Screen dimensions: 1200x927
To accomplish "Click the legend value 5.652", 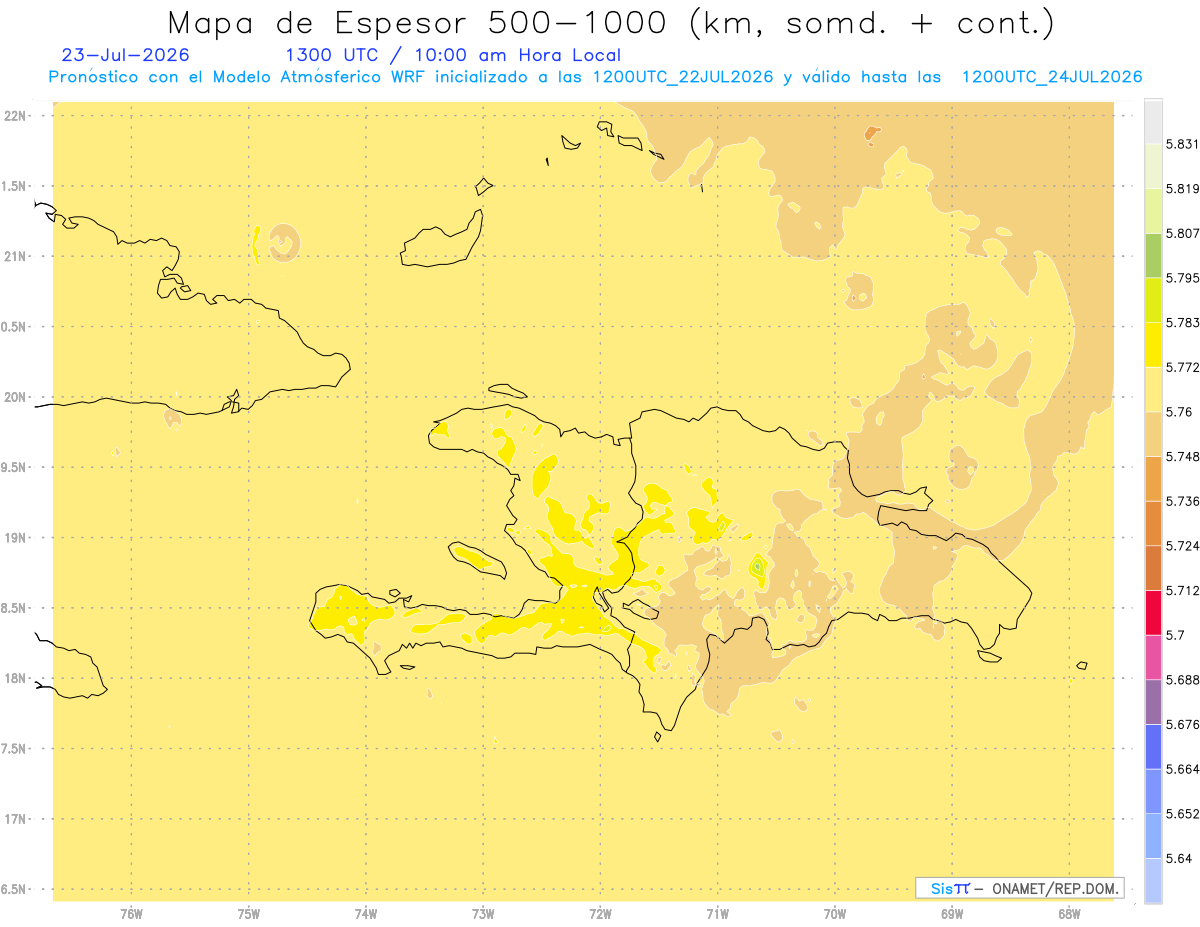I will click(x=1183, y=814).
